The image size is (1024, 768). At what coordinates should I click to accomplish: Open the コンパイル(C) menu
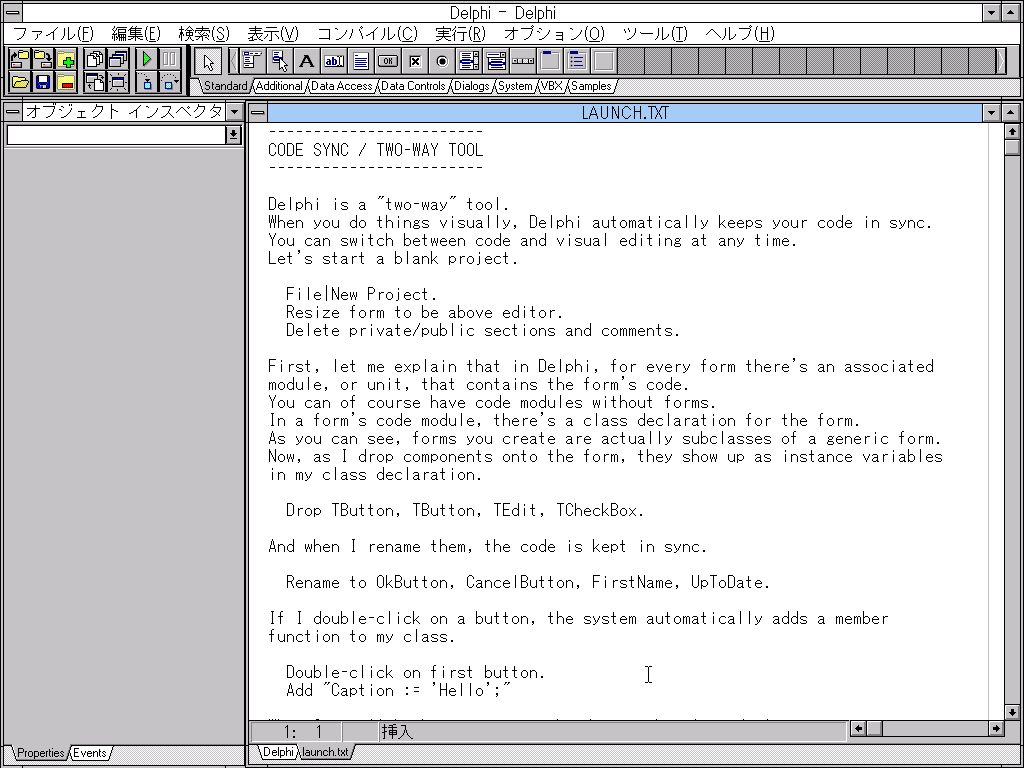click(367, 34)
